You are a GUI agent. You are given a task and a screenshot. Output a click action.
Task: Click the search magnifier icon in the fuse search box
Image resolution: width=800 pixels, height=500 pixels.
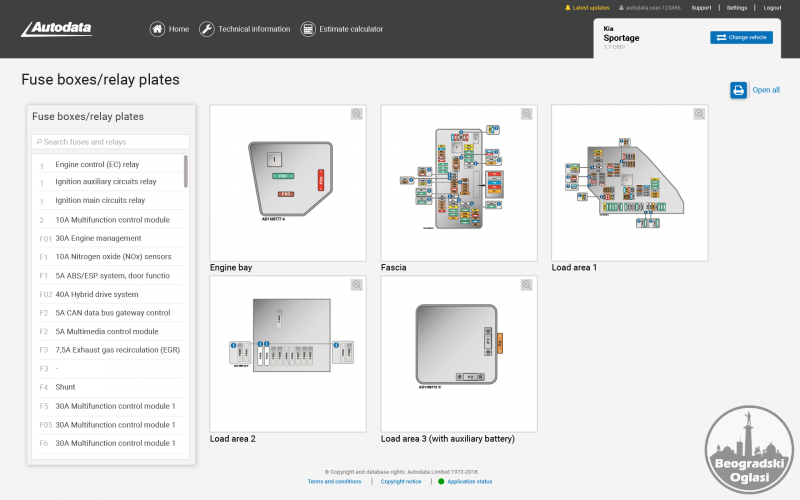click(x=39, y=142)
